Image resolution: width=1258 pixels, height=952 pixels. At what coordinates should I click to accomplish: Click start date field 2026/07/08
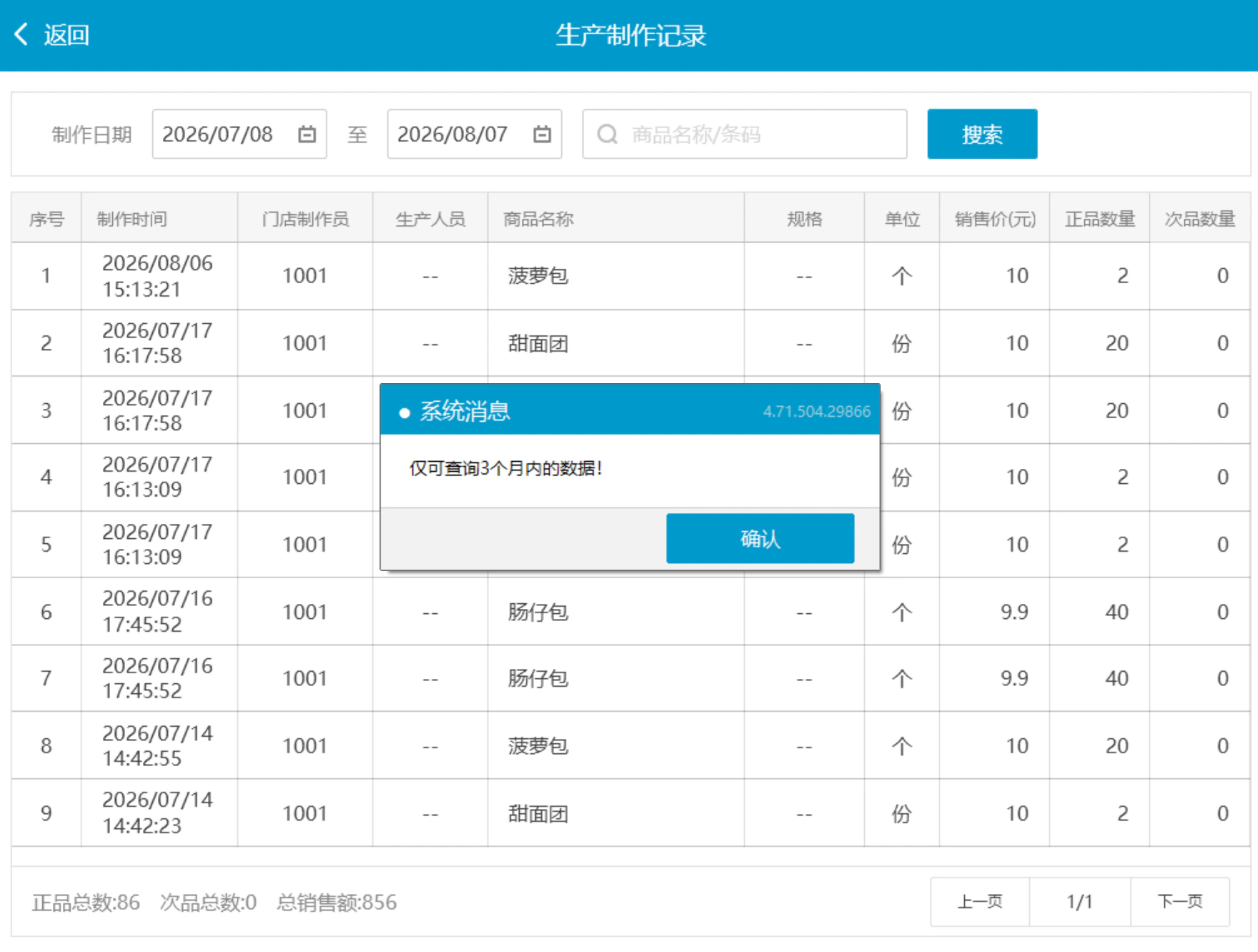239,134
